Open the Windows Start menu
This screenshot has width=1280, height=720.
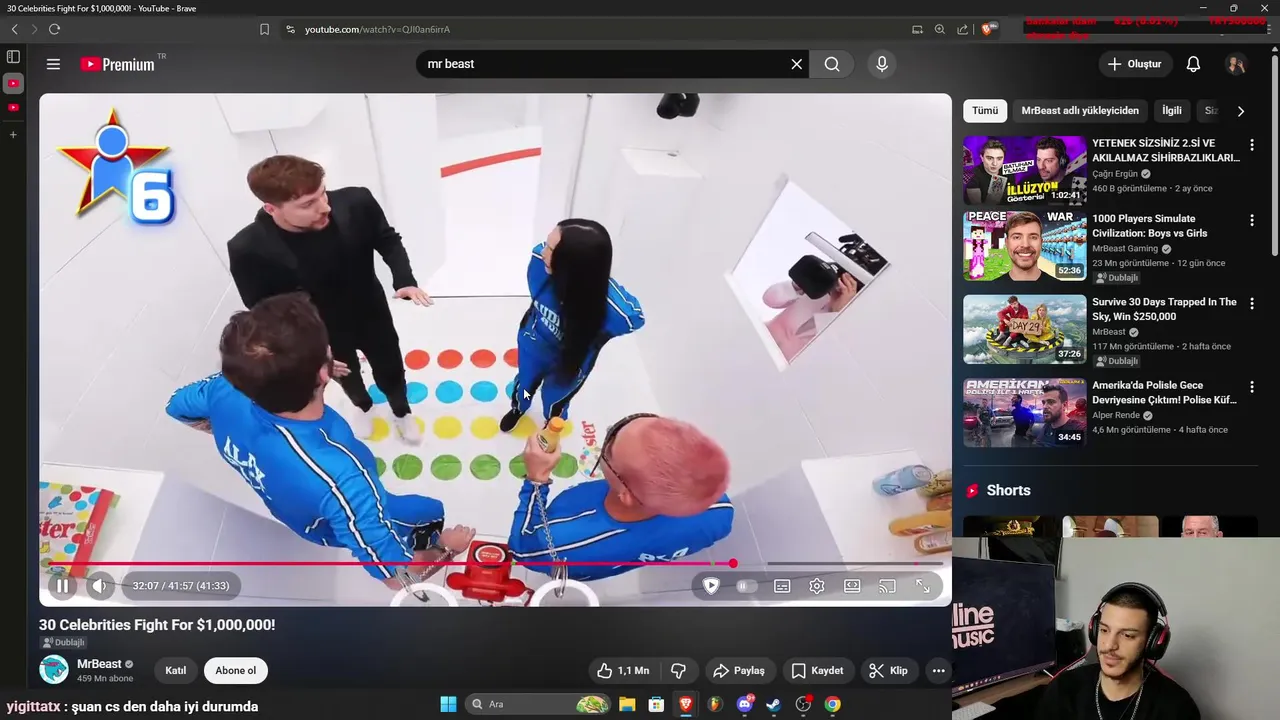click(448, 704)
